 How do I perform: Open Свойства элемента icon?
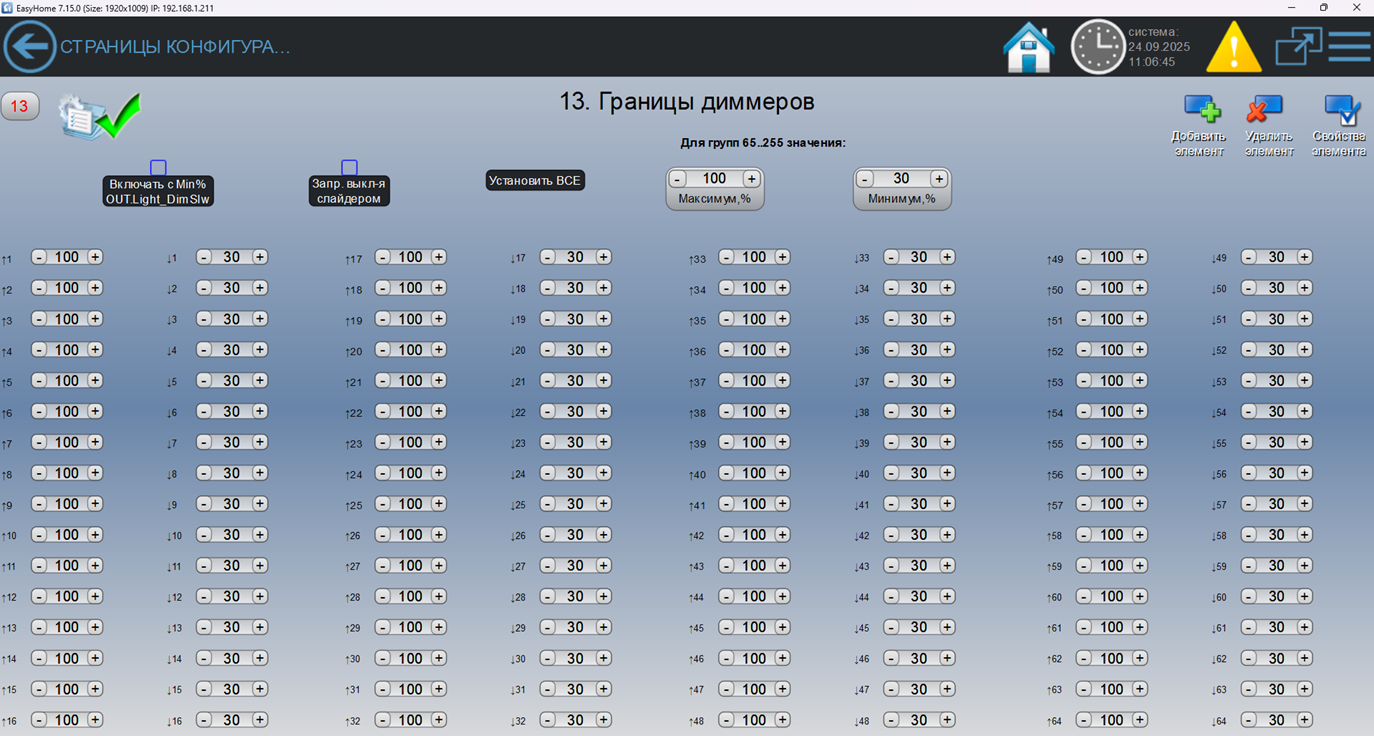tap(1340, 110)
